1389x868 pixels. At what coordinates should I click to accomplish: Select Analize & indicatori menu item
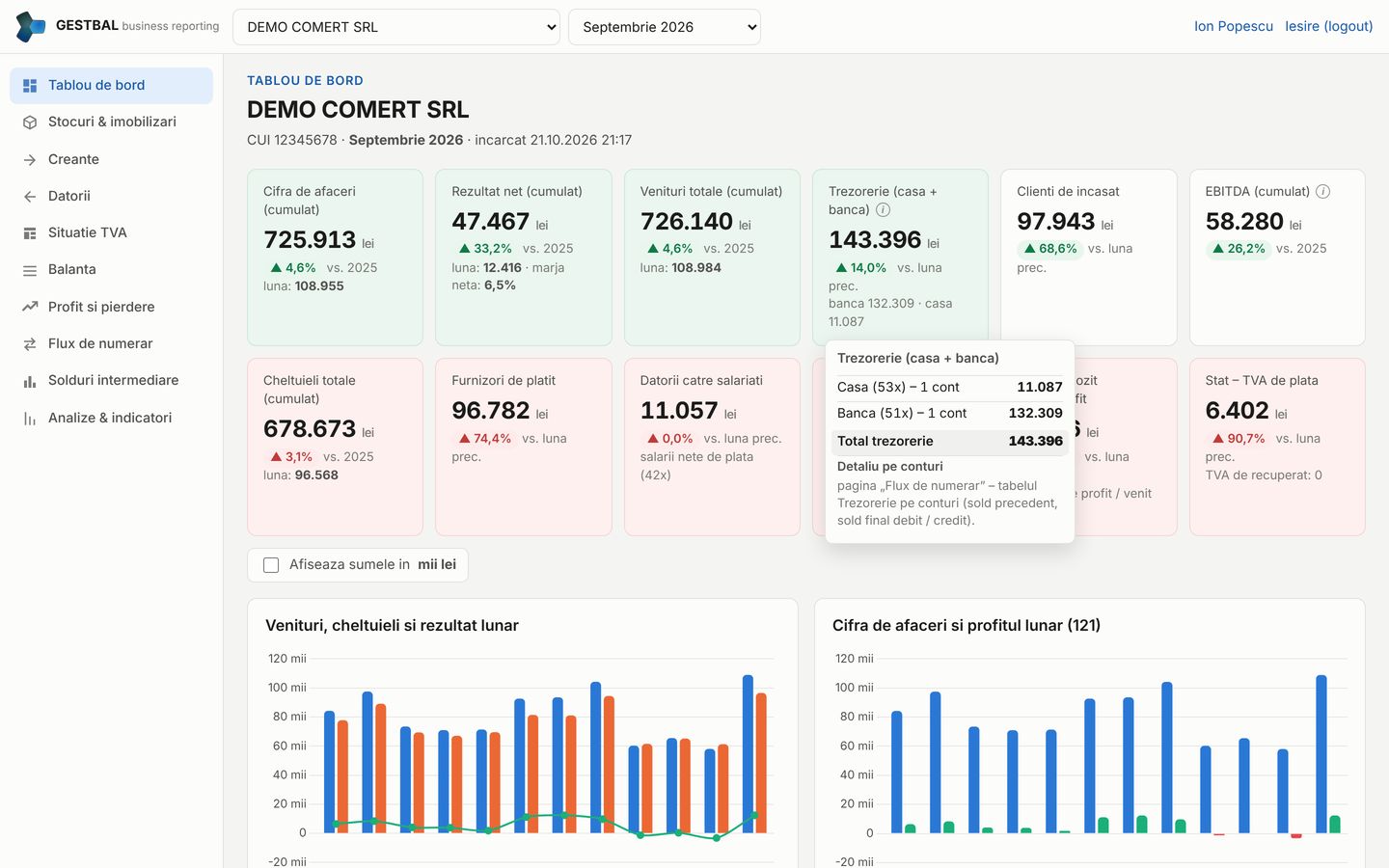pos(112,419)
